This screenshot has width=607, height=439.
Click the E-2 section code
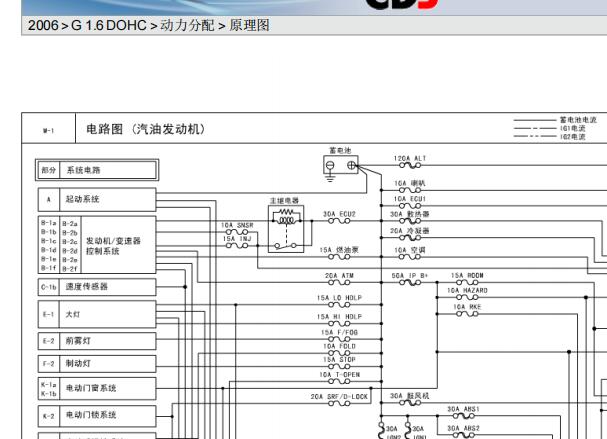click(x=48, y=341)
